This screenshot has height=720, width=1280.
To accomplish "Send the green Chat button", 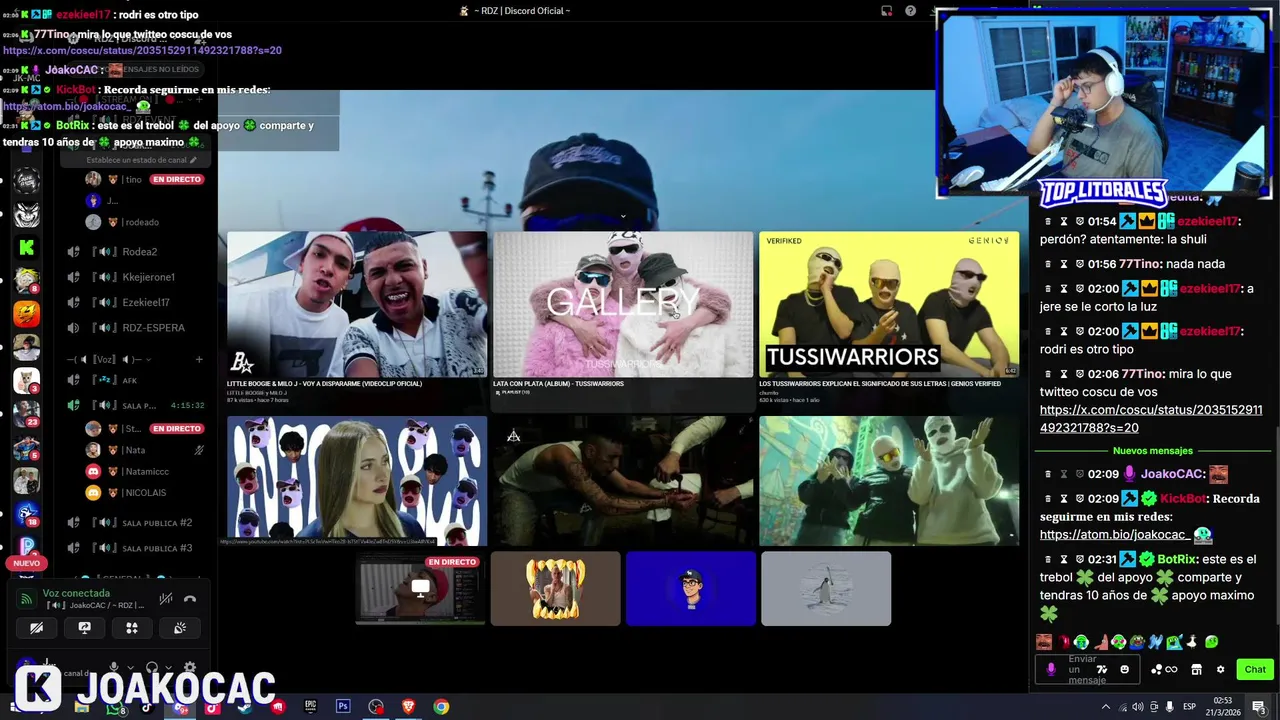I will tap(1255, 669).
